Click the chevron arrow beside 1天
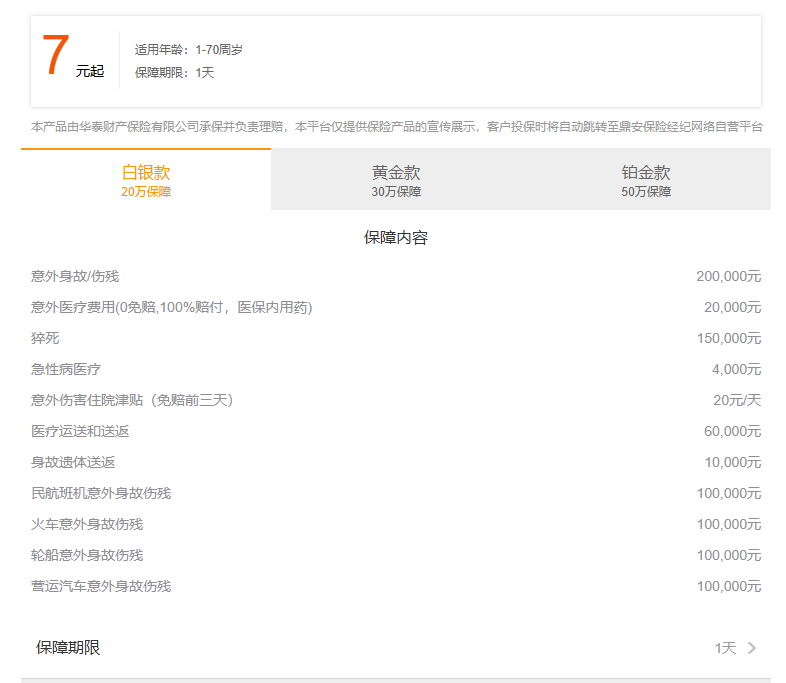This screenshot has width=786, height=683. coord(752,648)
